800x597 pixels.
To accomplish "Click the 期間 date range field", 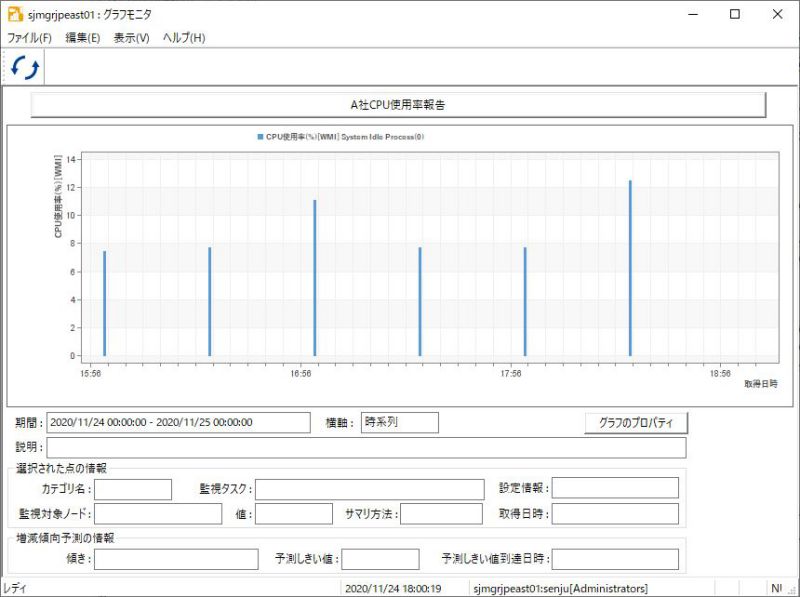I will click(x=178, y=422).
